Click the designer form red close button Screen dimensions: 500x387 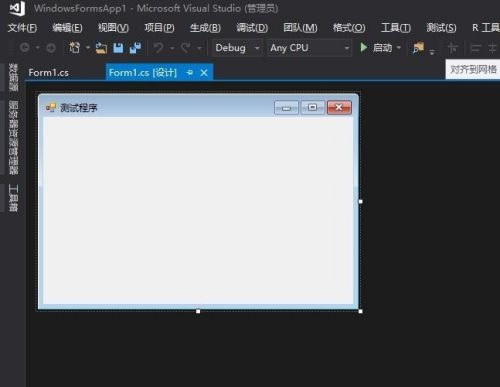click(x=339, y=107)
